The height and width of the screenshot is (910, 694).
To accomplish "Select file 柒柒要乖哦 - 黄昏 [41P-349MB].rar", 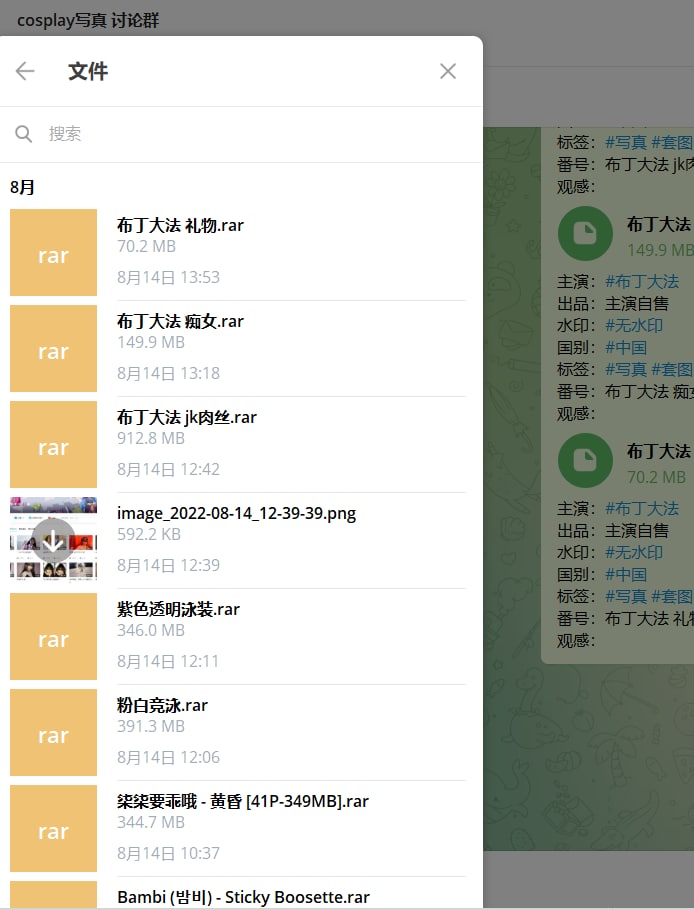I will pos(243,801).
